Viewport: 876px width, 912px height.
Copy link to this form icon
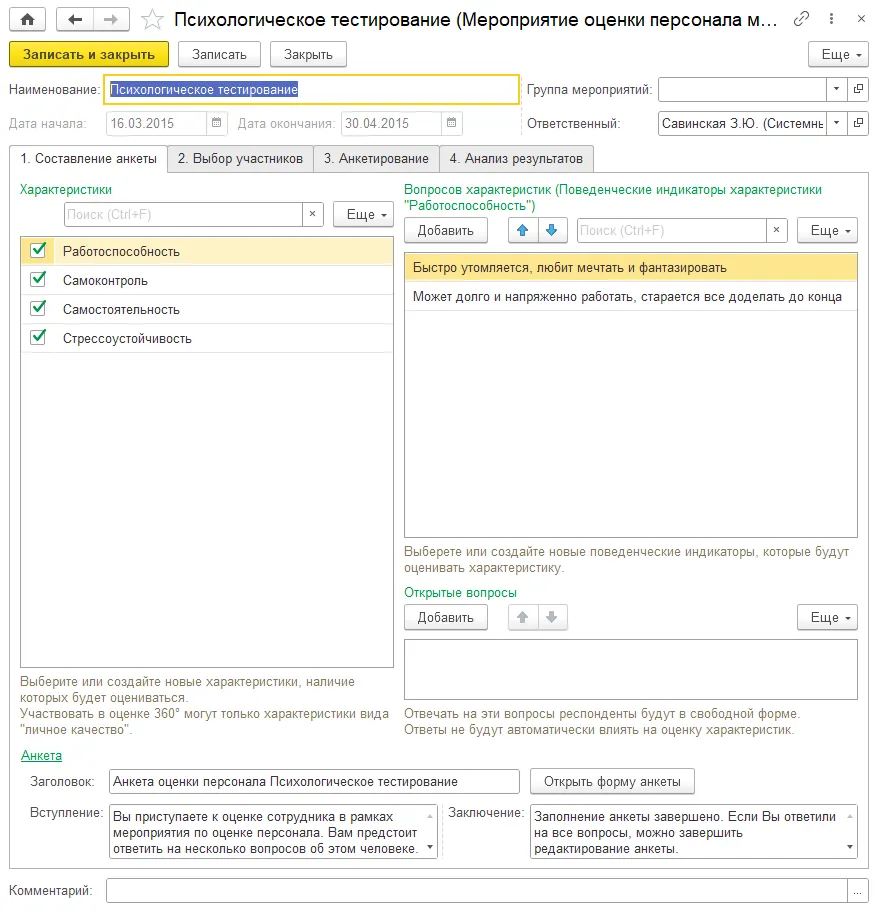pyautogui.click(x=801, y=19)
